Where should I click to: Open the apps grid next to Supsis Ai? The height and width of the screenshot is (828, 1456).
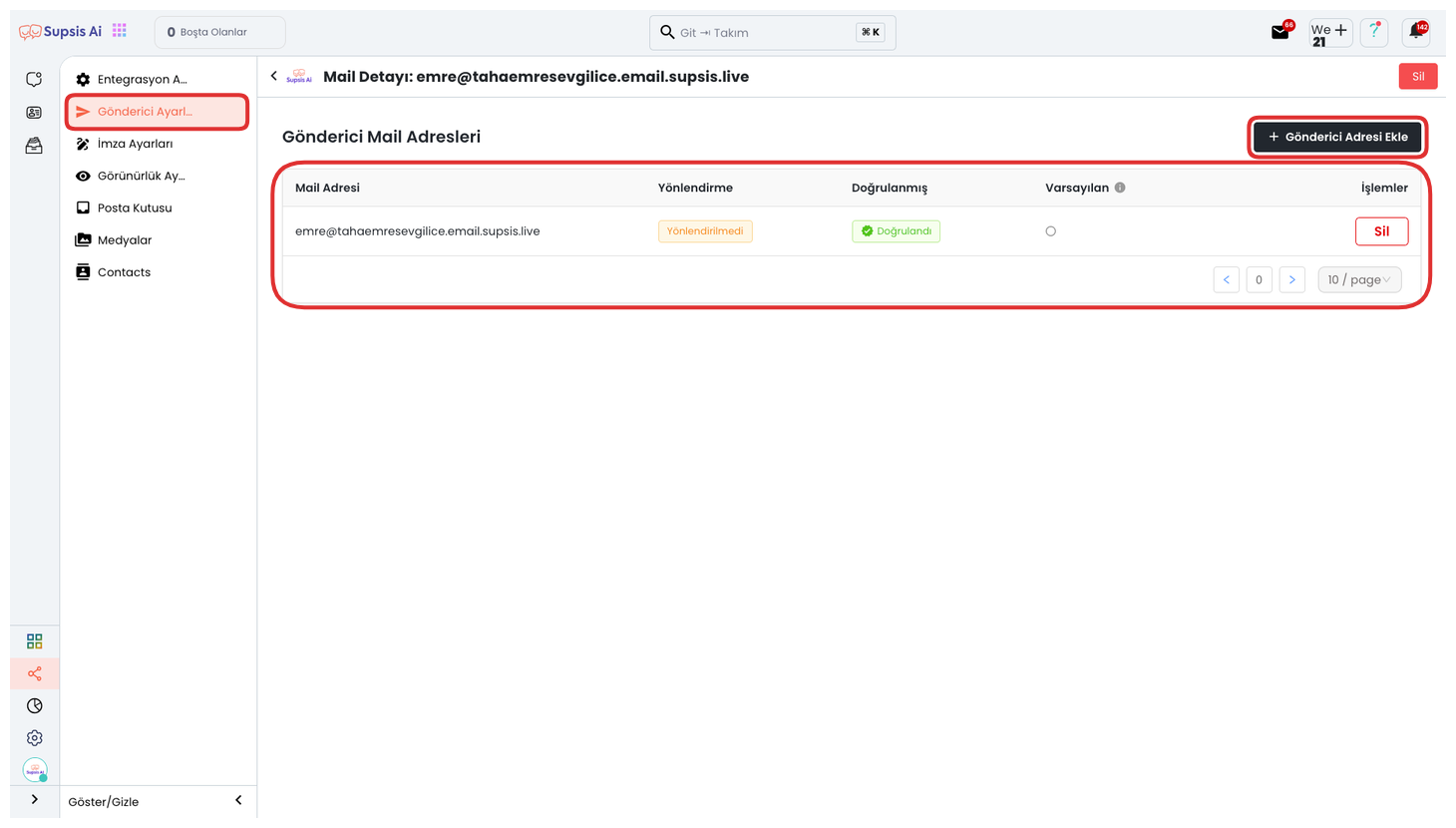click(x=120, y=31)
